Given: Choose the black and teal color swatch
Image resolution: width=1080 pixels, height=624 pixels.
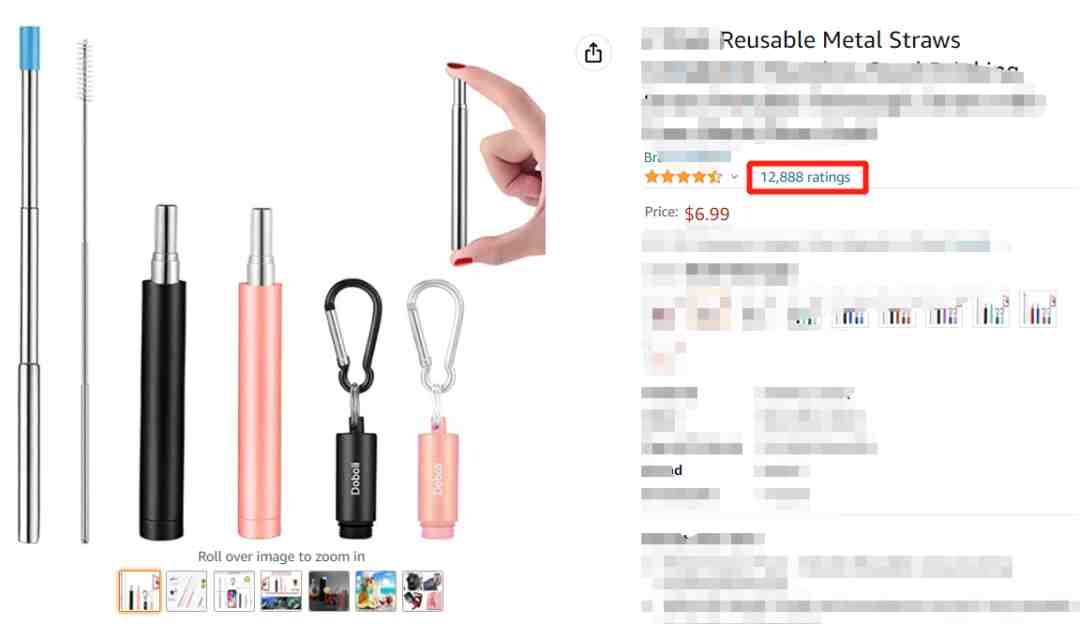Looking at the screenshot, I should (x=991, y=310).
